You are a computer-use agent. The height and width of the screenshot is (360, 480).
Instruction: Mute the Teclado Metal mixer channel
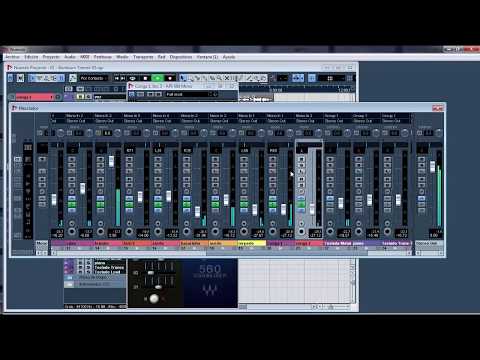point(330,159)
